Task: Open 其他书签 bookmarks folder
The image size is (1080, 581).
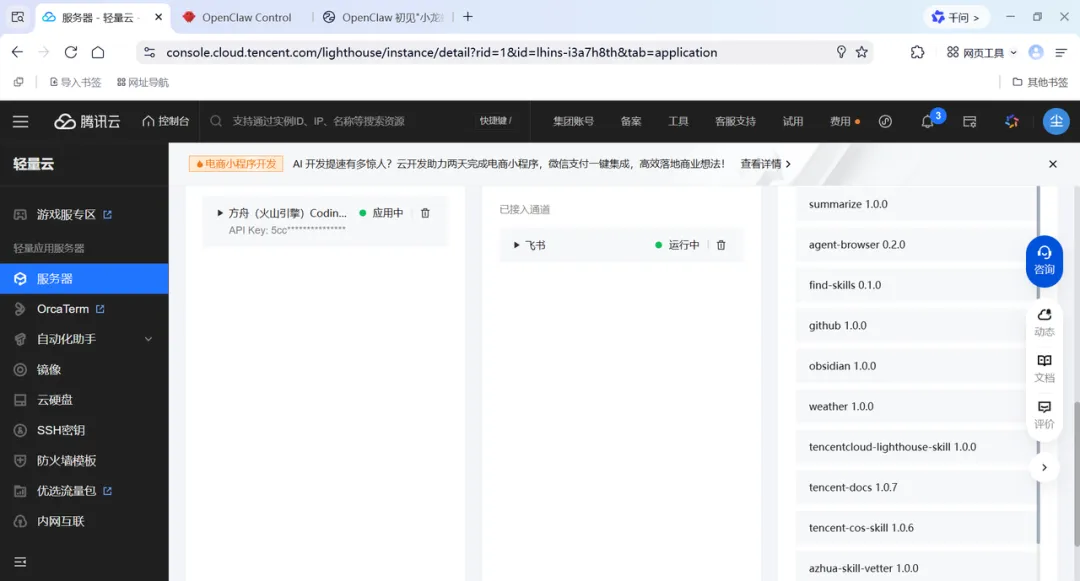Action: point(1040,82)
